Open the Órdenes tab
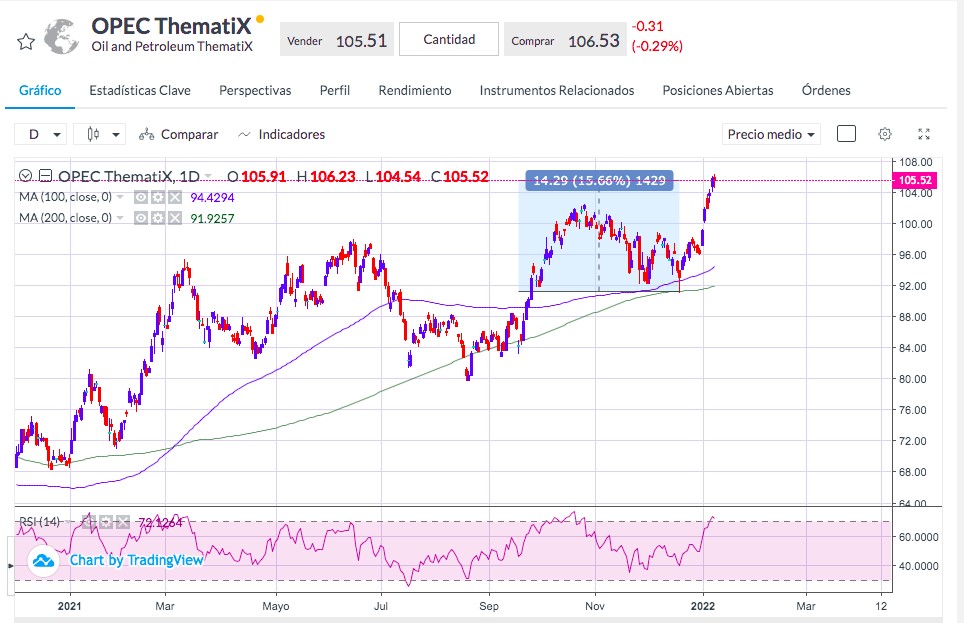964x623 pixels. (826, 90)
